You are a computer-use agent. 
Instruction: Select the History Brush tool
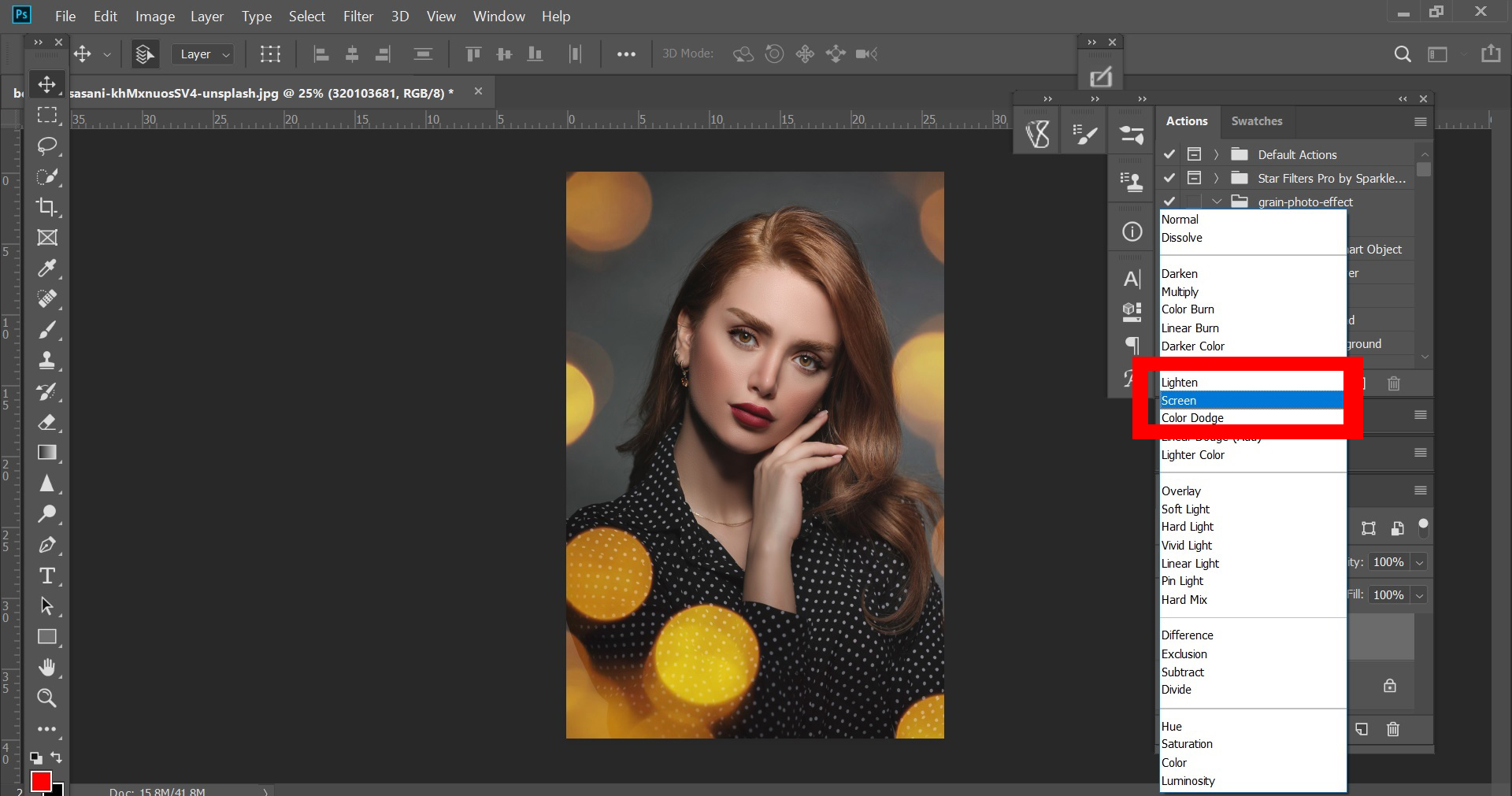[x=47, y=391]
